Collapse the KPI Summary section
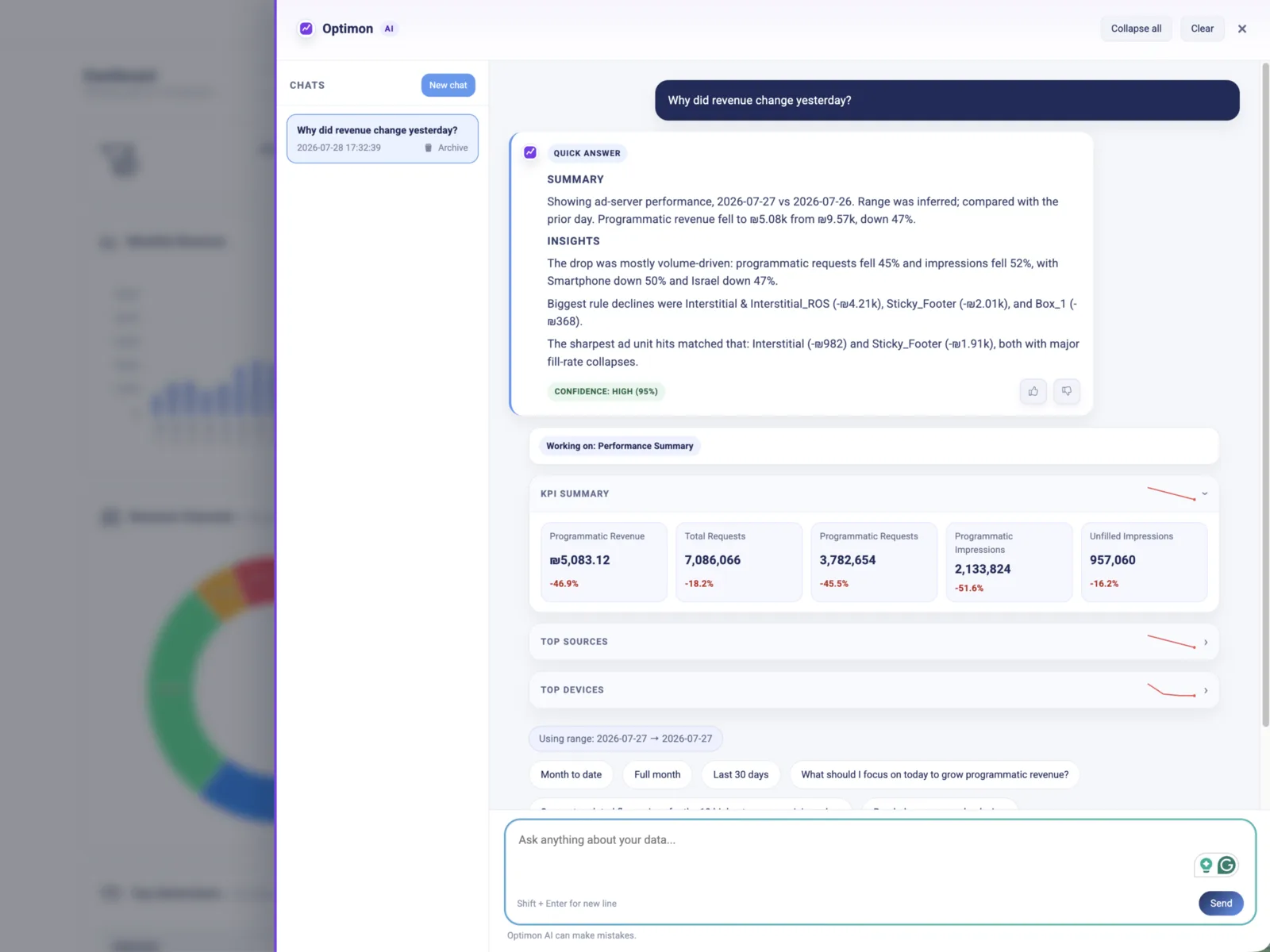The height and width of the screenshot is (952, 1270). pyautogui.click(x=1204, y=493)
